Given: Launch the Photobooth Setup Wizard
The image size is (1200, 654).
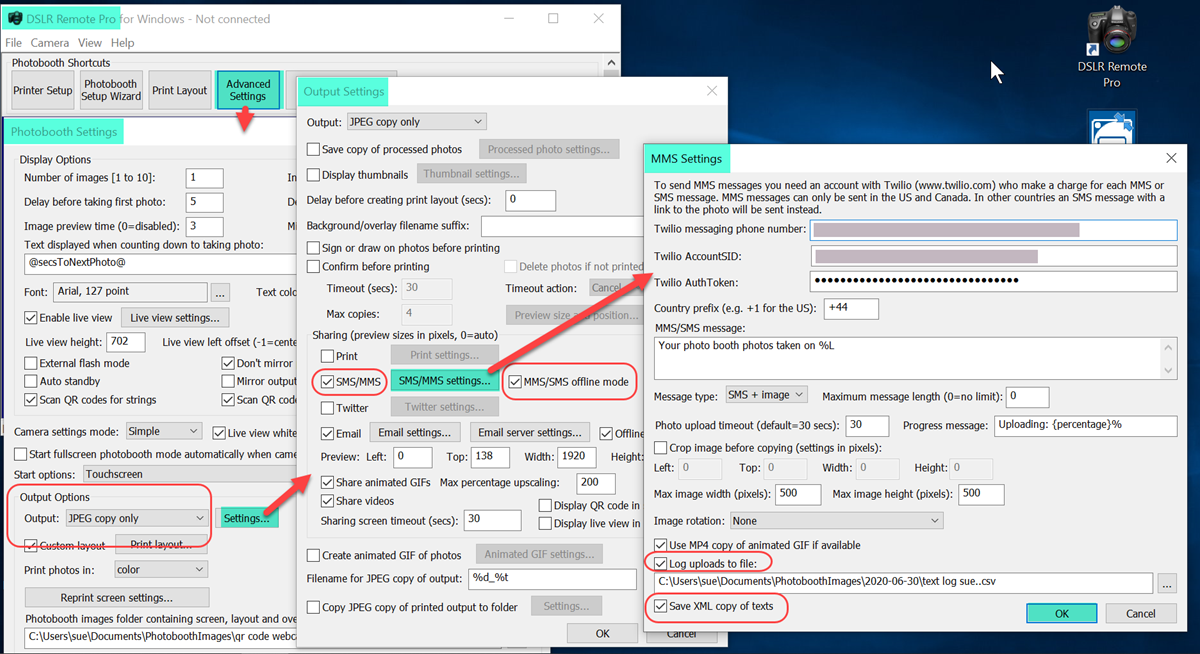Looking at the screenshot, I should 111,90.
